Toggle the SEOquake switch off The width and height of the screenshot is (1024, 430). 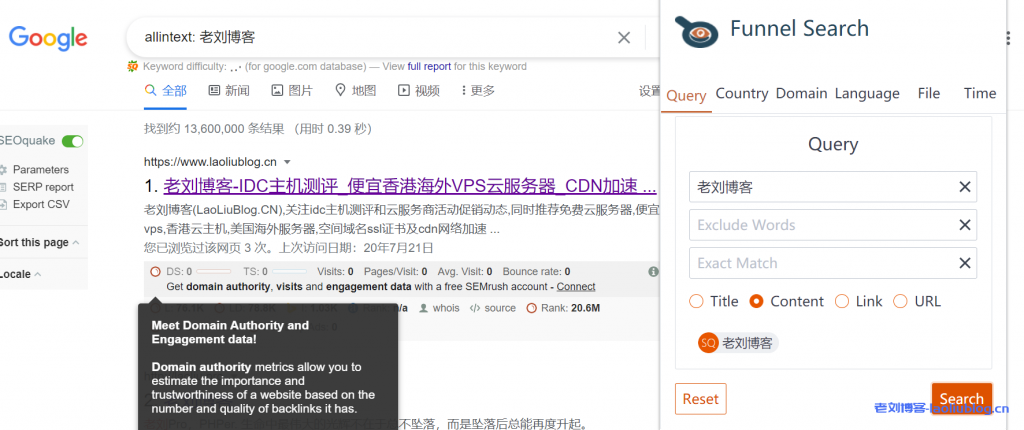coord(72,142)
